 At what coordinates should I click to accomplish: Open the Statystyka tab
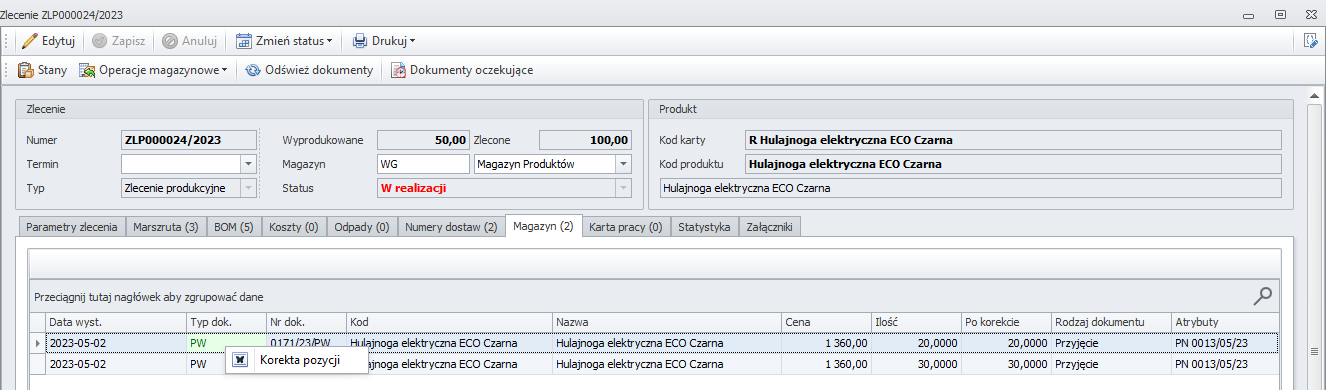tap(705, 227)
